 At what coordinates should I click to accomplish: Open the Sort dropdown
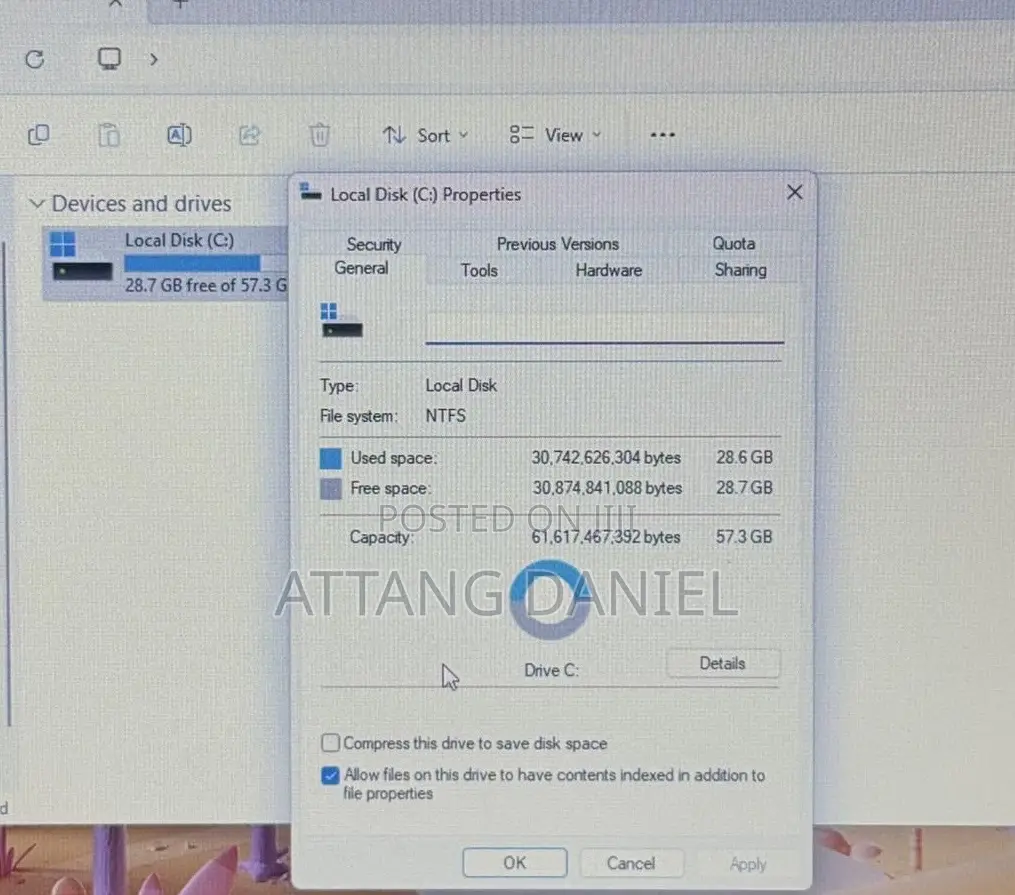point(425,135)
